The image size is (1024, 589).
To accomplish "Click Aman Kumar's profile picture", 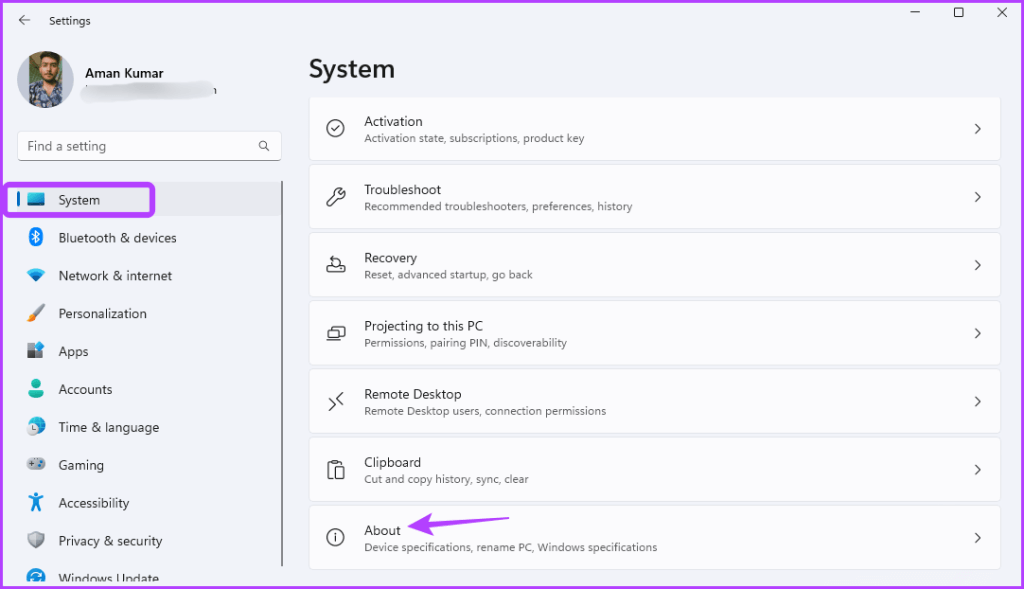I will [45, 80].
